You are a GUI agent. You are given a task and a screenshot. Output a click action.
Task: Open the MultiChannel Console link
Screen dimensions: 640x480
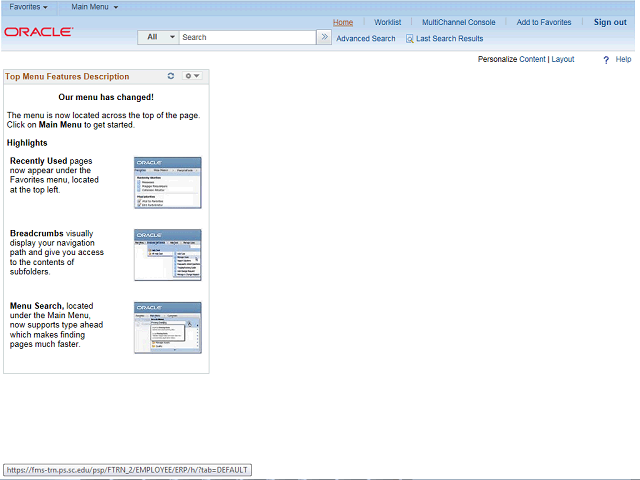pyautogui.click(x=459, y=22)
